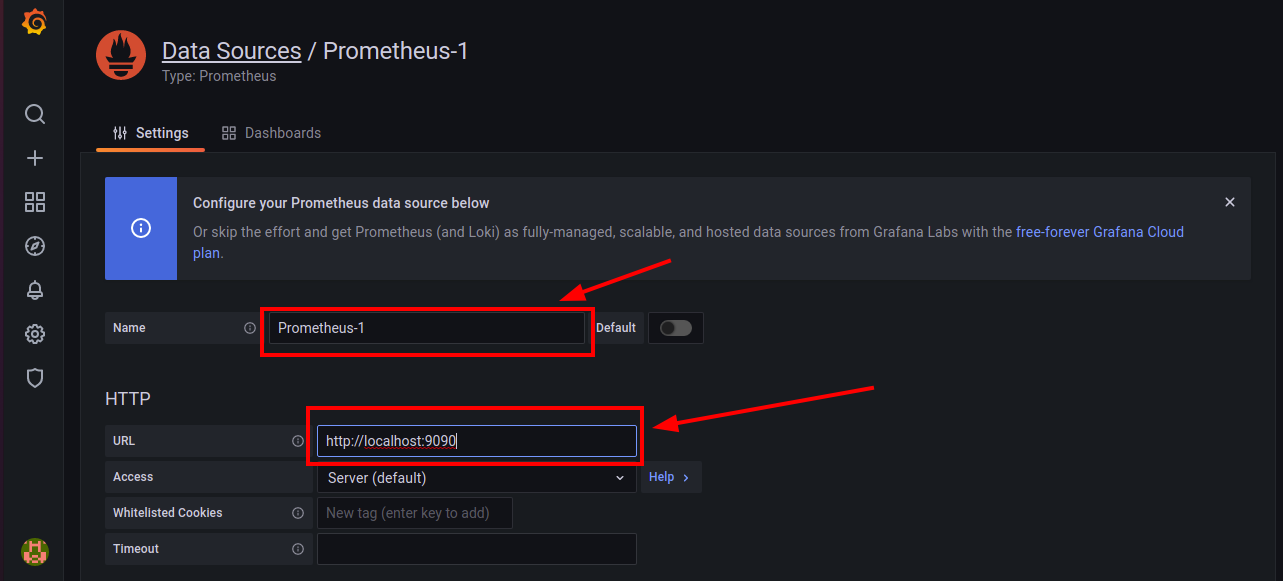This screenshot has height=581, width=1283.
Task: Expand the Access Help section
Action: point(670,478)
